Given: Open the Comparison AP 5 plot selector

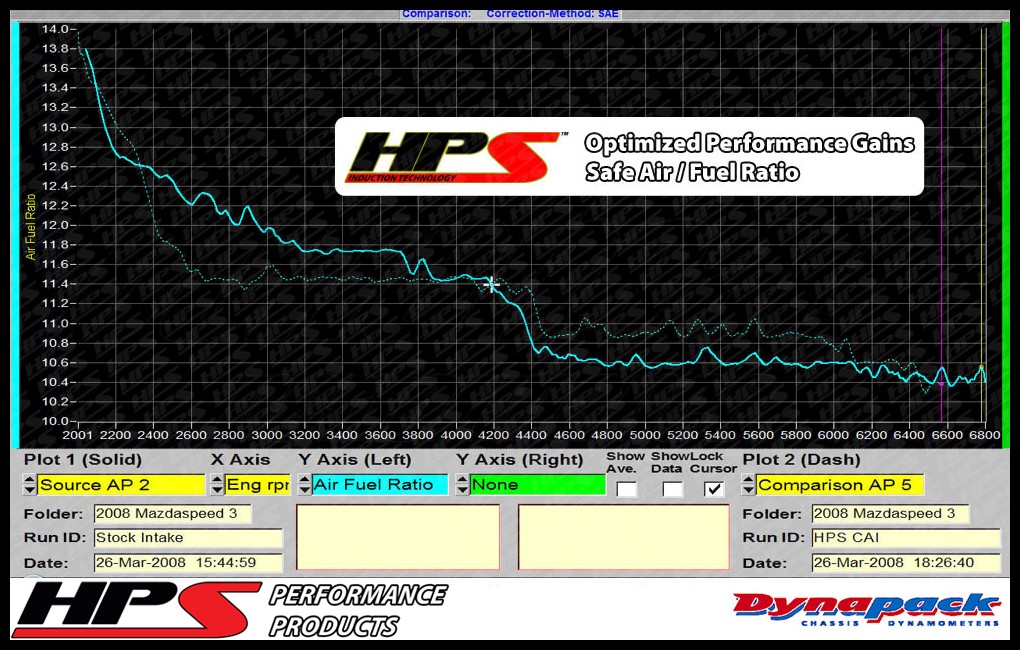Looking at the screenshot, I should (x=839, y=485).
